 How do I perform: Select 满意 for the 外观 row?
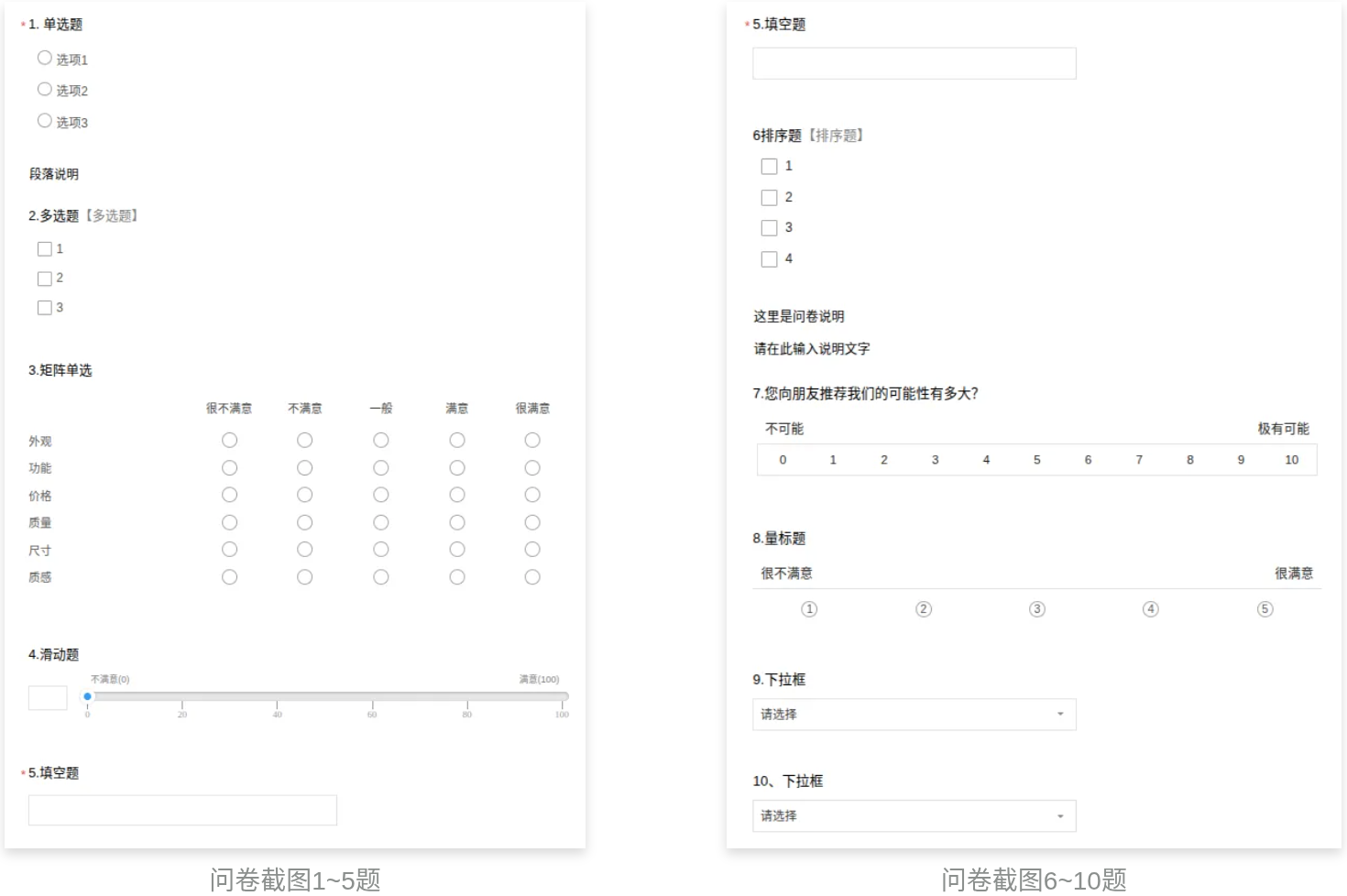457,440
